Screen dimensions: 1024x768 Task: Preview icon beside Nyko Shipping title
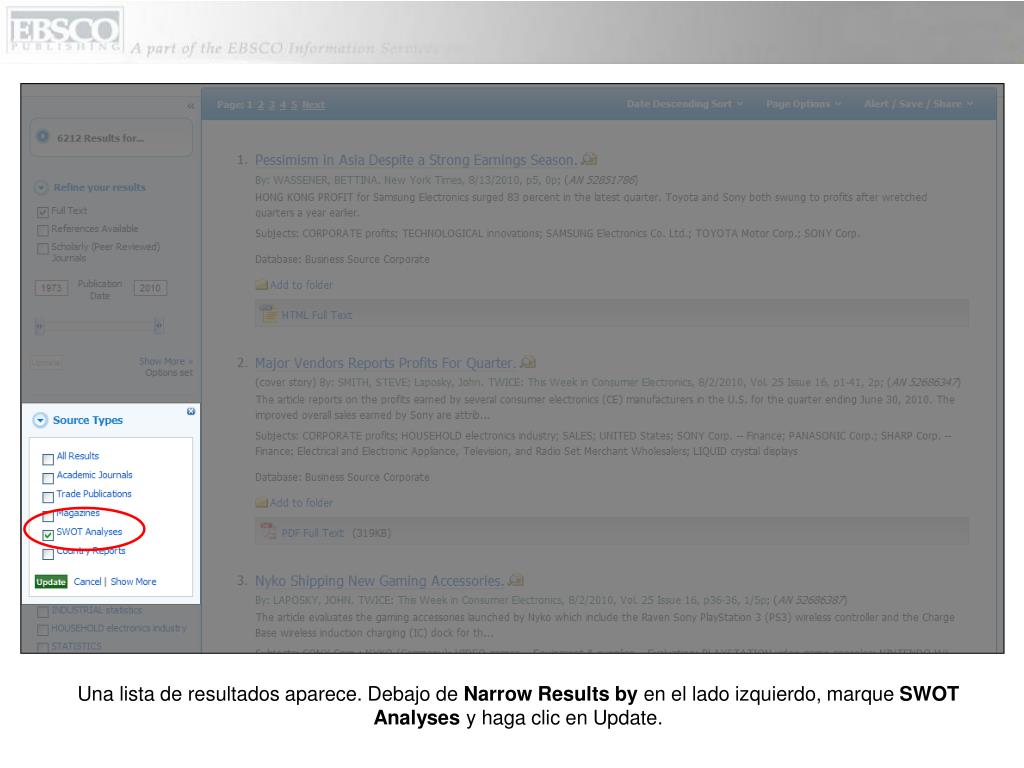[516, 580]
